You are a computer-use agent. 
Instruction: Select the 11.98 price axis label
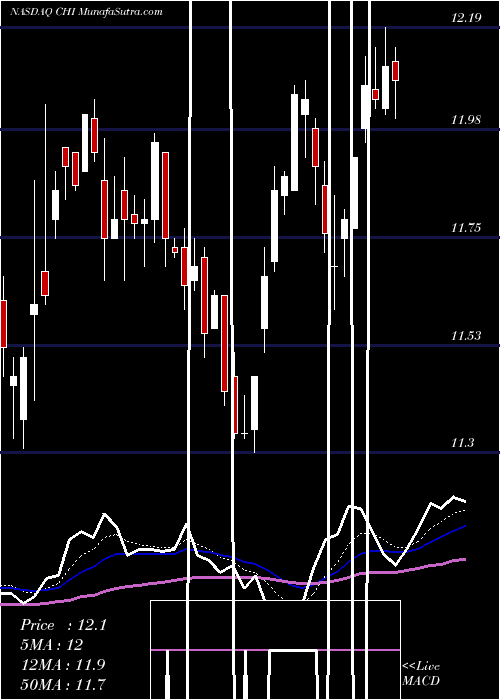click(466, 120)
